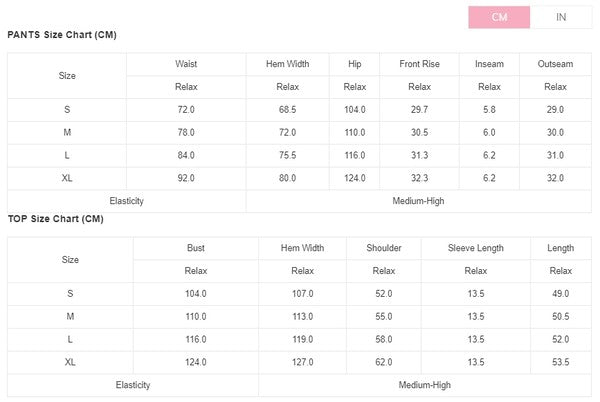
Task: Click the TOP Size Chart (CM) heading
Action: pyautogui.click(x=55, y=218)
